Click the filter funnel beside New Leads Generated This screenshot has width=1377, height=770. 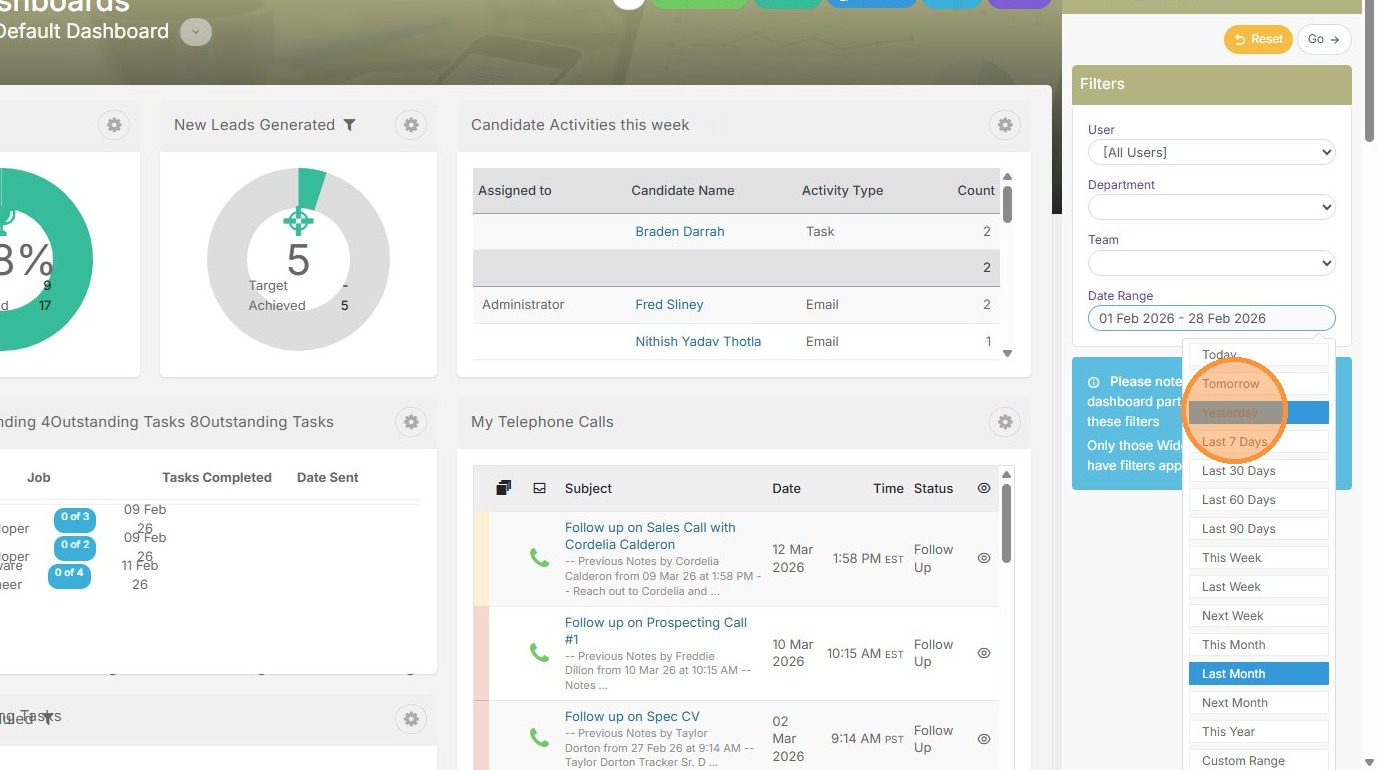click(349, 125)
